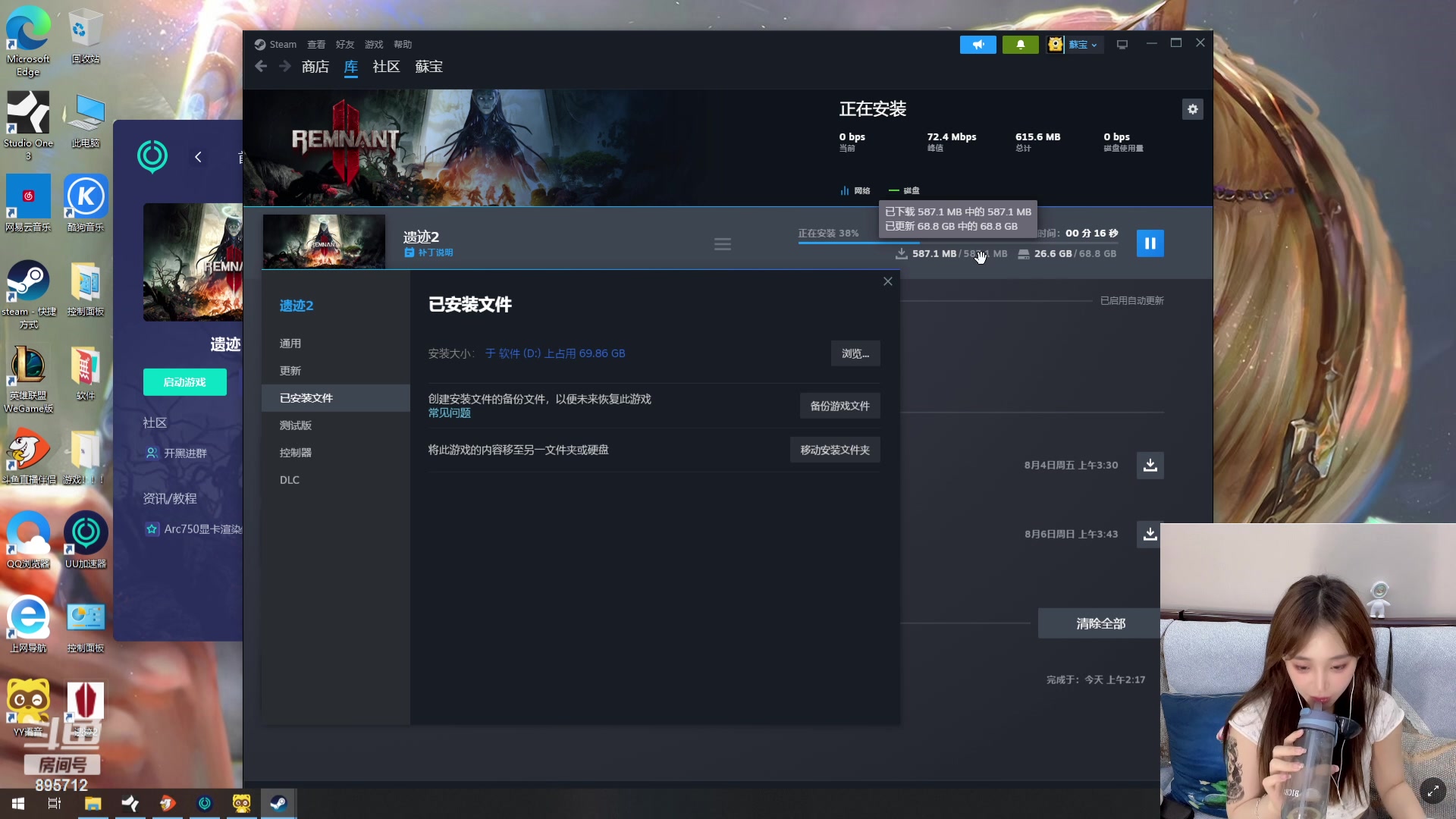This screenshot has height=819, width=1456.
Task: Enter Big Picture display mode icon
Action: [1122, 44]
